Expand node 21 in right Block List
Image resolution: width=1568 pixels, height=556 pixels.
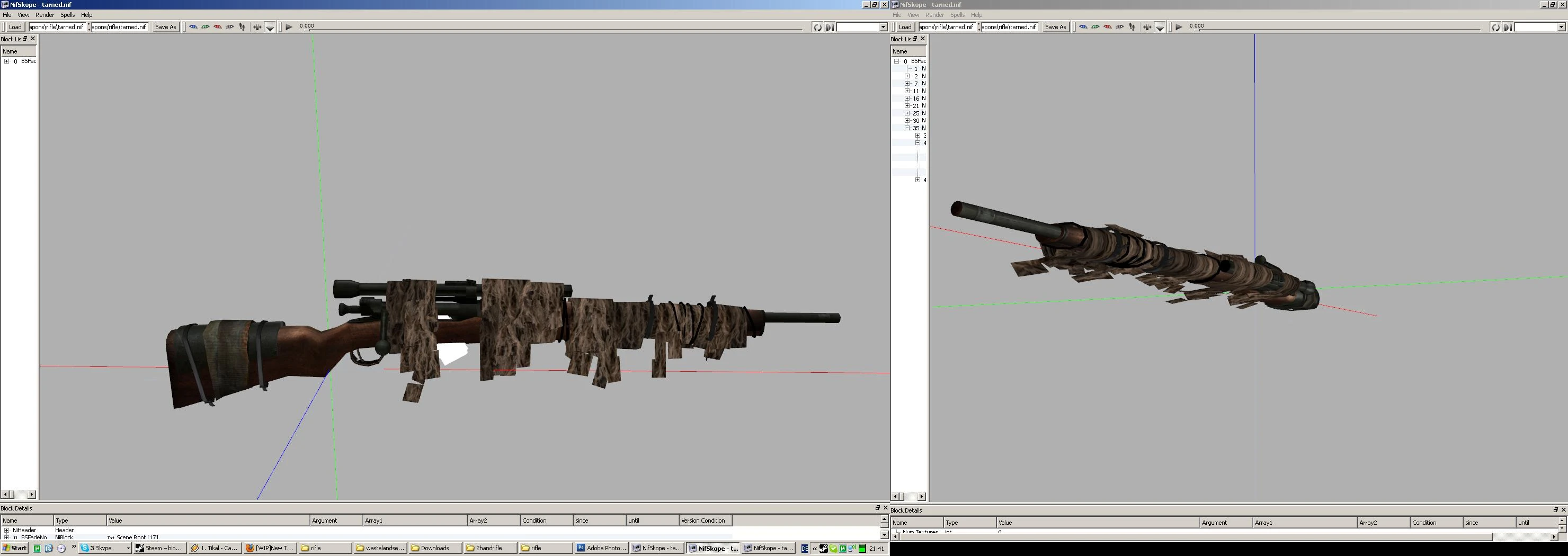tap(907, 105)
